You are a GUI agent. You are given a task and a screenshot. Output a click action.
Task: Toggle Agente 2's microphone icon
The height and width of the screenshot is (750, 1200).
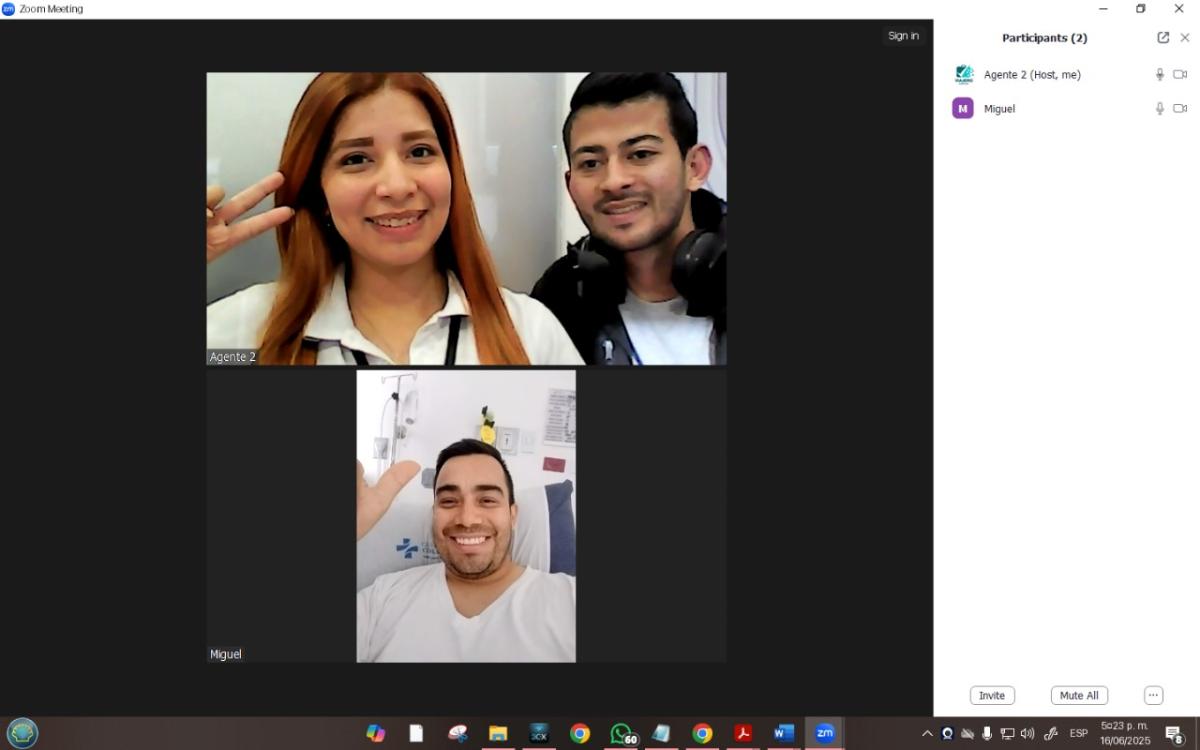click(x=1160, y=75)
